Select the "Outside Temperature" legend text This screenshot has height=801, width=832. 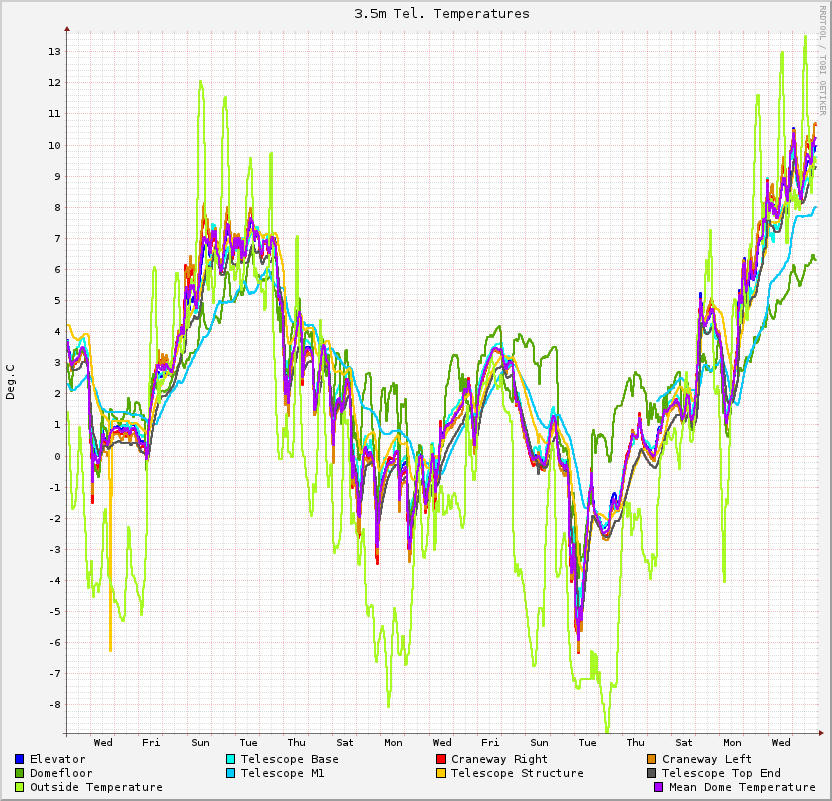click(96, 787)
